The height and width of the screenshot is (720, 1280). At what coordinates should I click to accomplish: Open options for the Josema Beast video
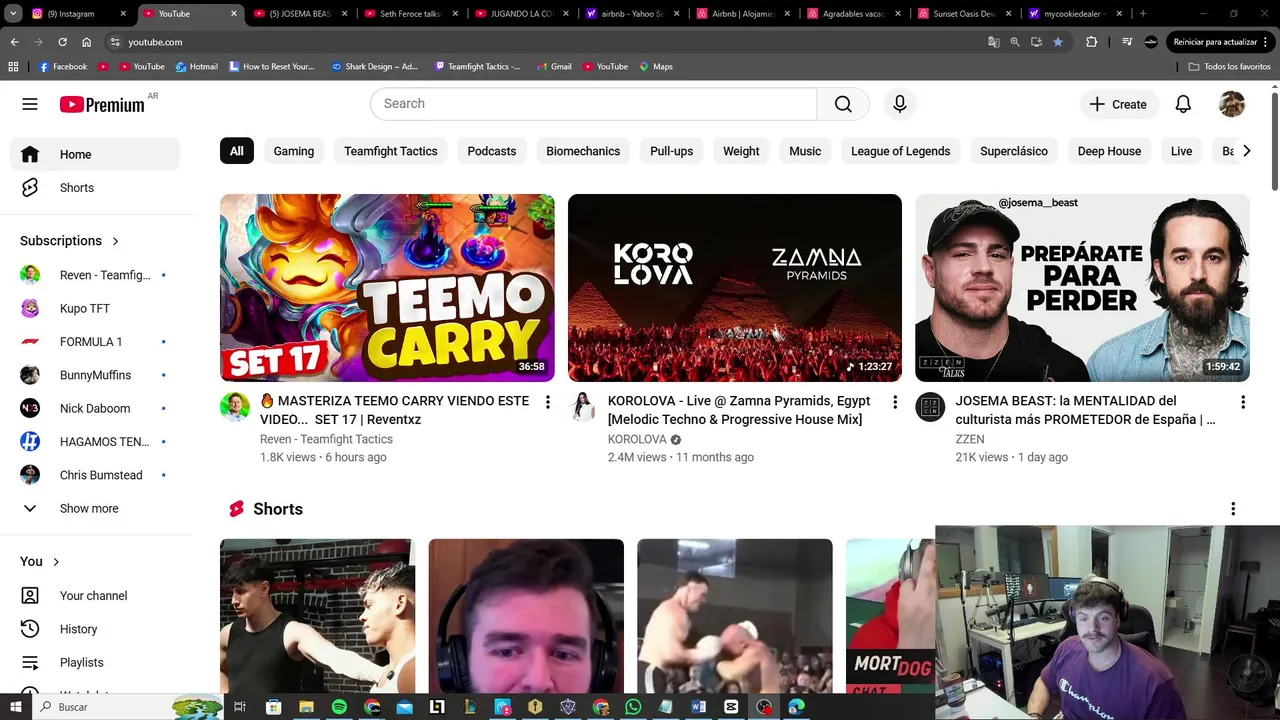pyautogui.click(x=1243, y=402)
